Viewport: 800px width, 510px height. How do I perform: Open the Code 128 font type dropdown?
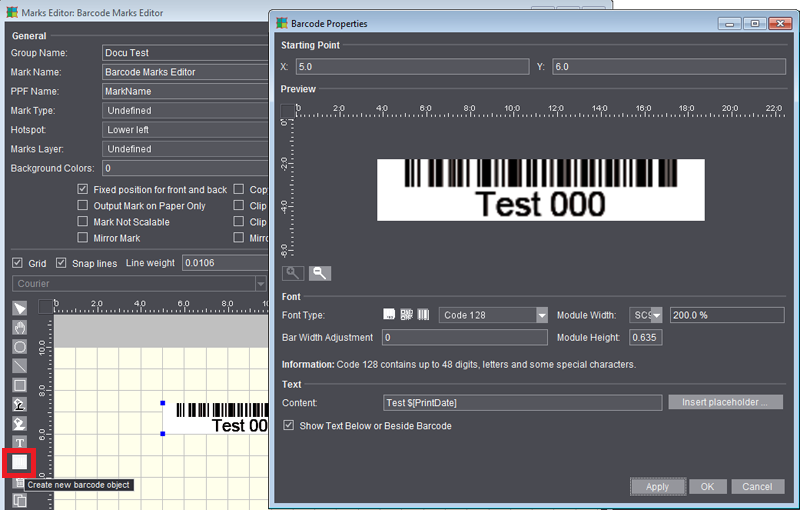coord(541,315)
